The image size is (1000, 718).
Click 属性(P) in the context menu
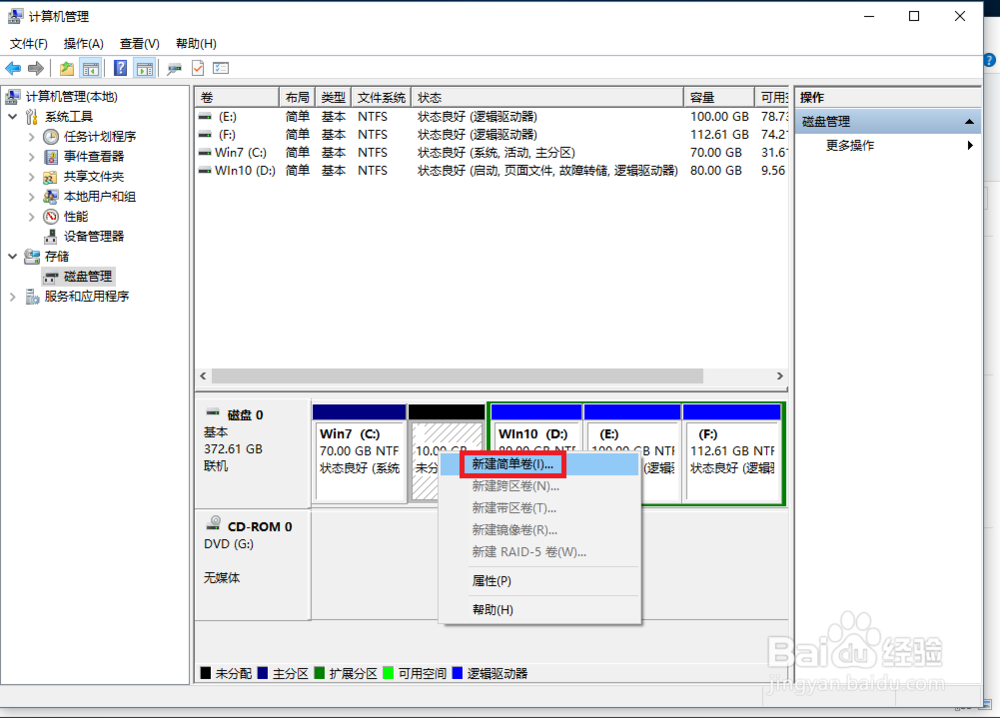491,580
